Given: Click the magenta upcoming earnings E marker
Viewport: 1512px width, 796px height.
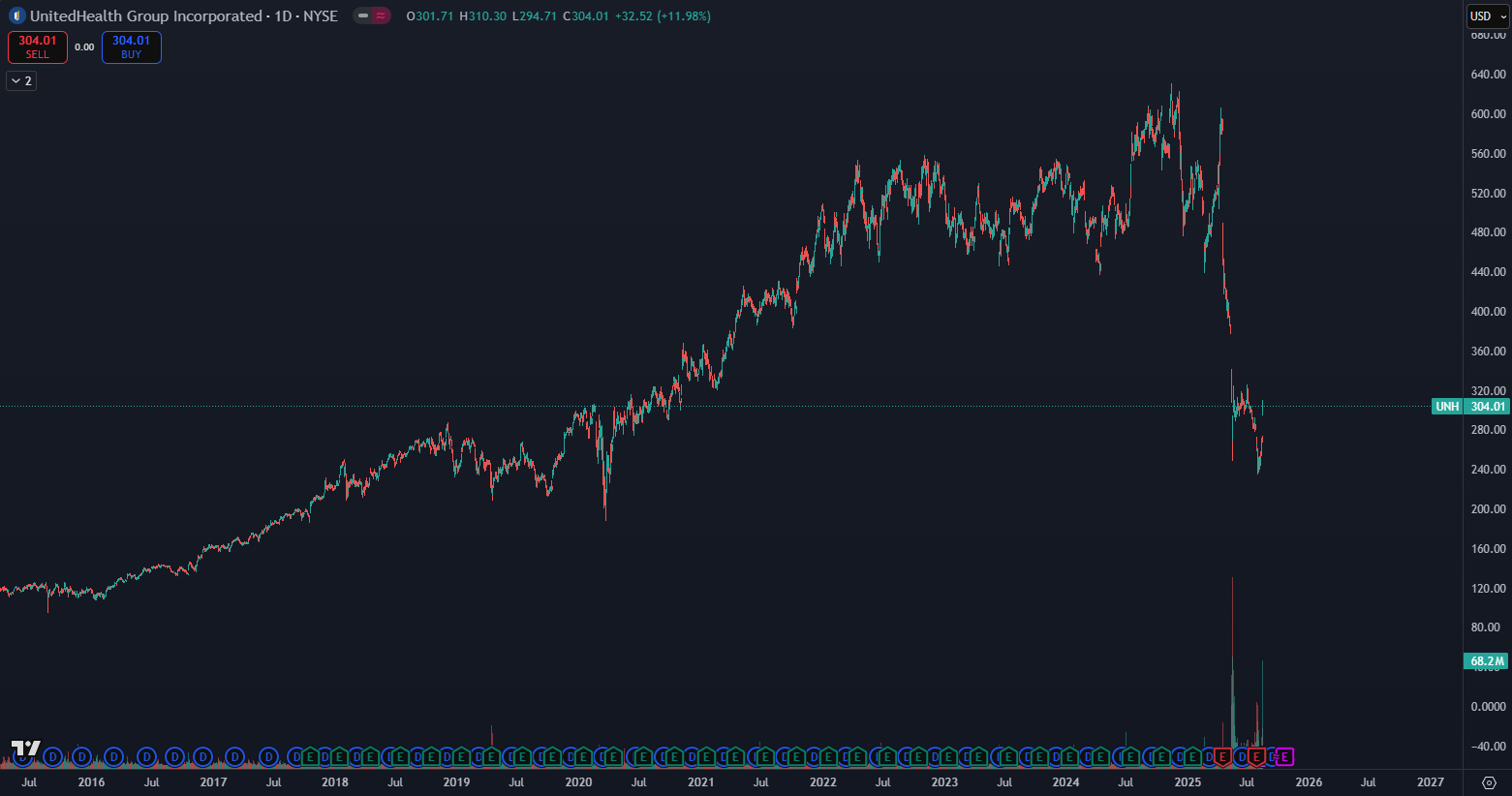Looking at the screenshot, I should [1285, 757].
